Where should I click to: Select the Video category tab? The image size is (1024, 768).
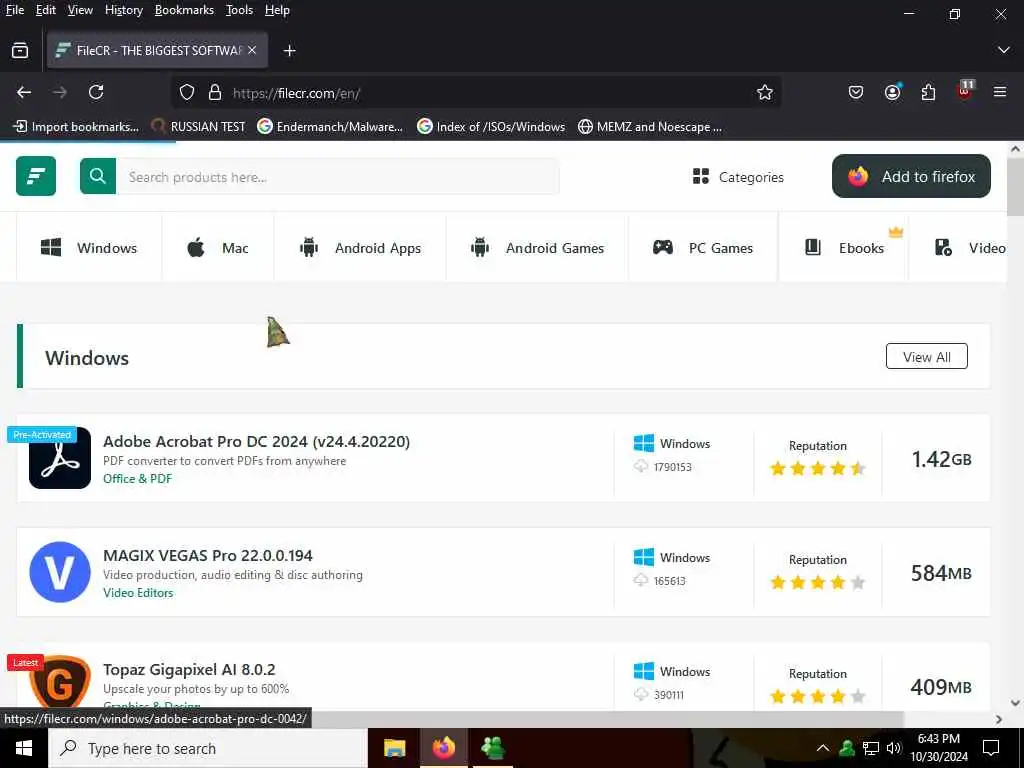pos(970,248)
